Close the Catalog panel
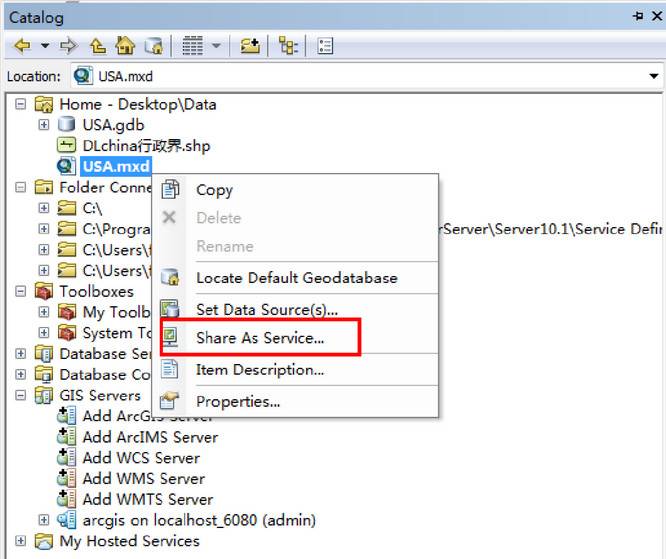Image resolution: width=666 pixels, height=559 pixels. [657, 16]
